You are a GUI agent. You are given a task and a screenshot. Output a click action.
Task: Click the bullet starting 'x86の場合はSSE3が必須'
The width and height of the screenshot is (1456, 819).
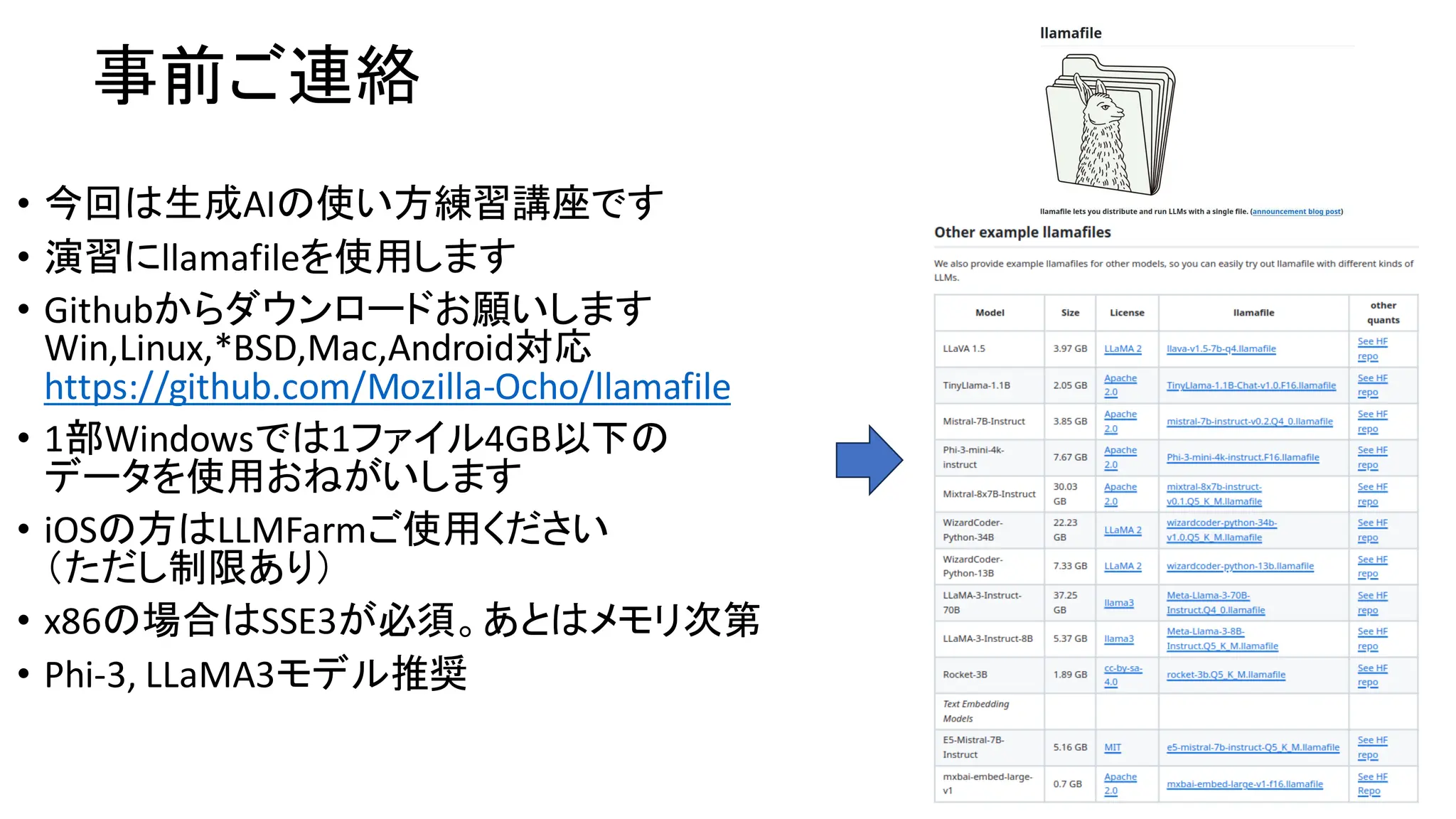tap(402, 620)
